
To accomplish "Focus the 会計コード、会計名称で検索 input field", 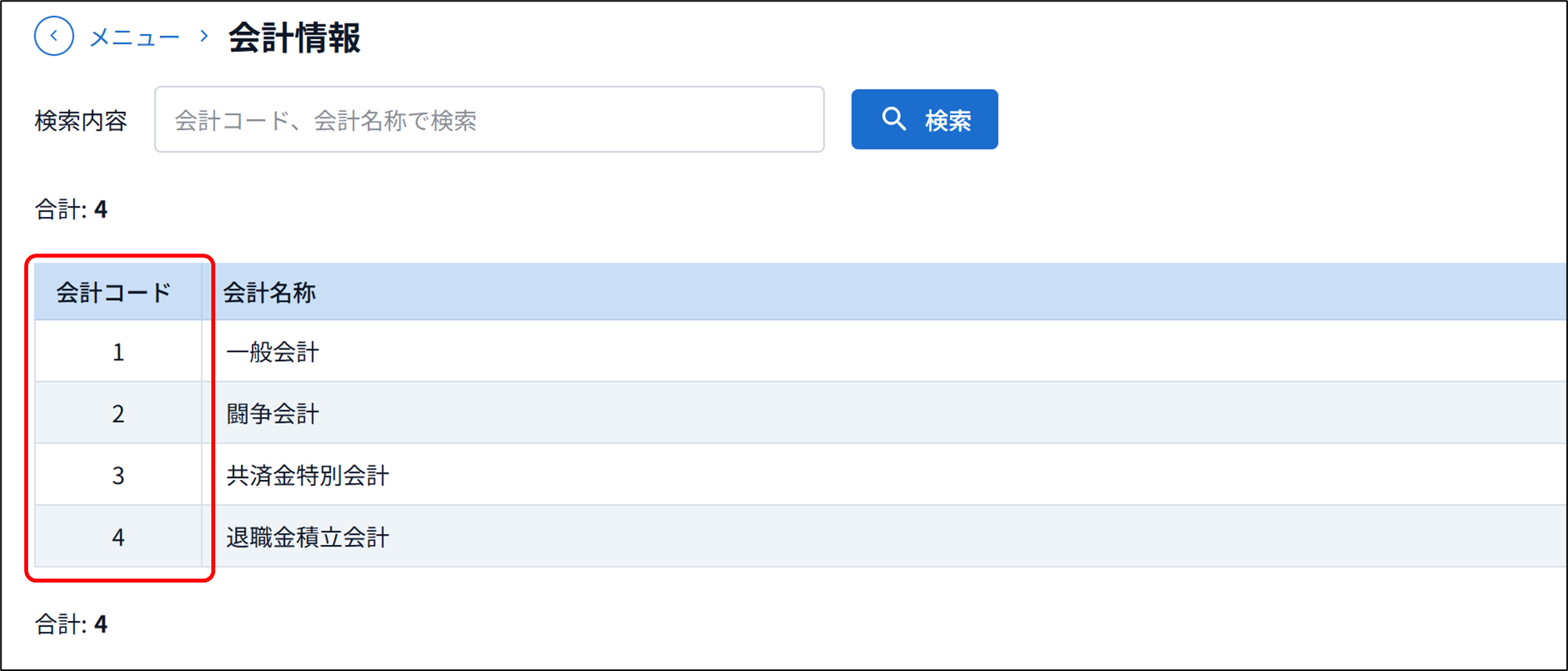I will pos(490,119).
